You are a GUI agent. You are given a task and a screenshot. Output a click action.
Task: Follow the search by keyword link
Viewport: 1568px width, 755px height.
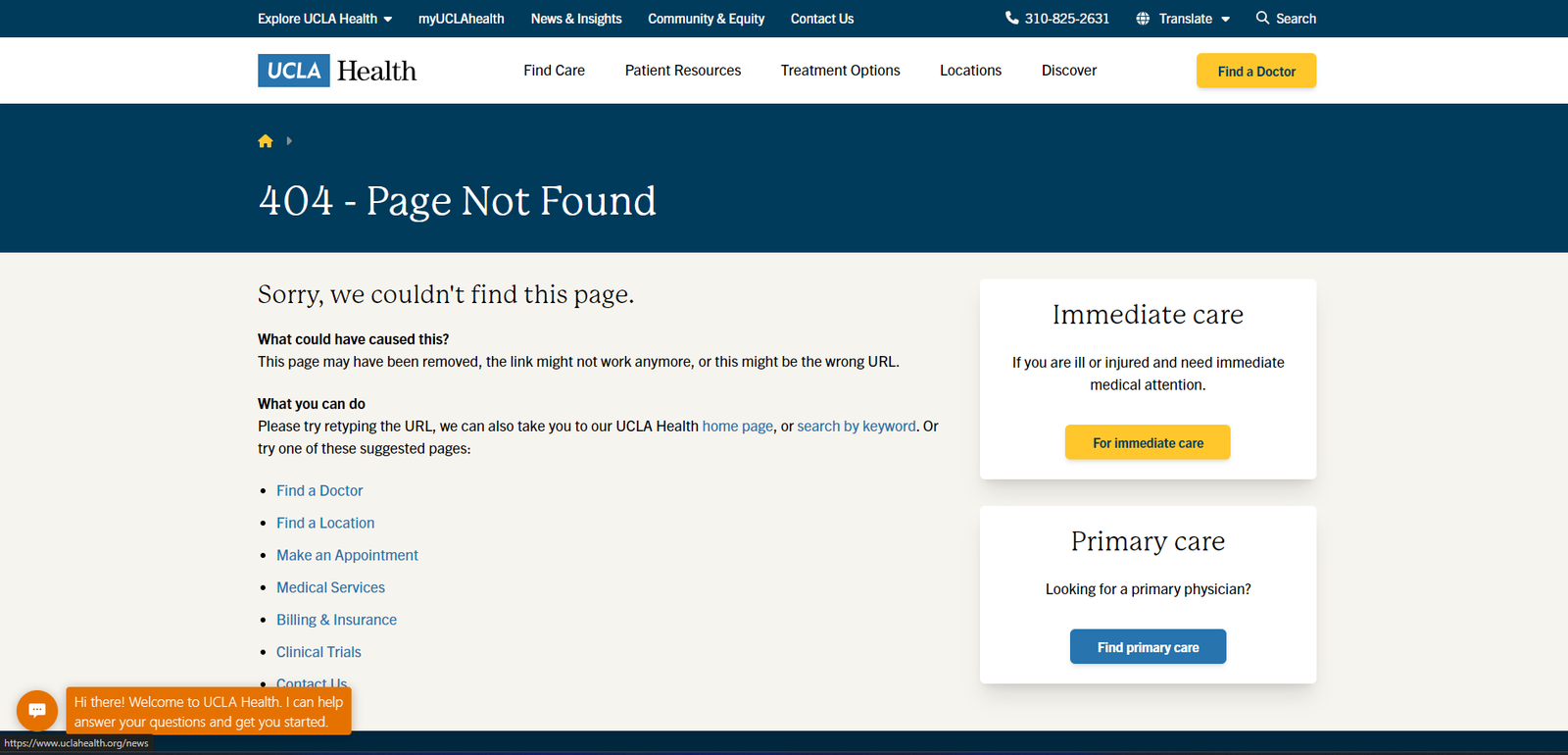(856, 427)
